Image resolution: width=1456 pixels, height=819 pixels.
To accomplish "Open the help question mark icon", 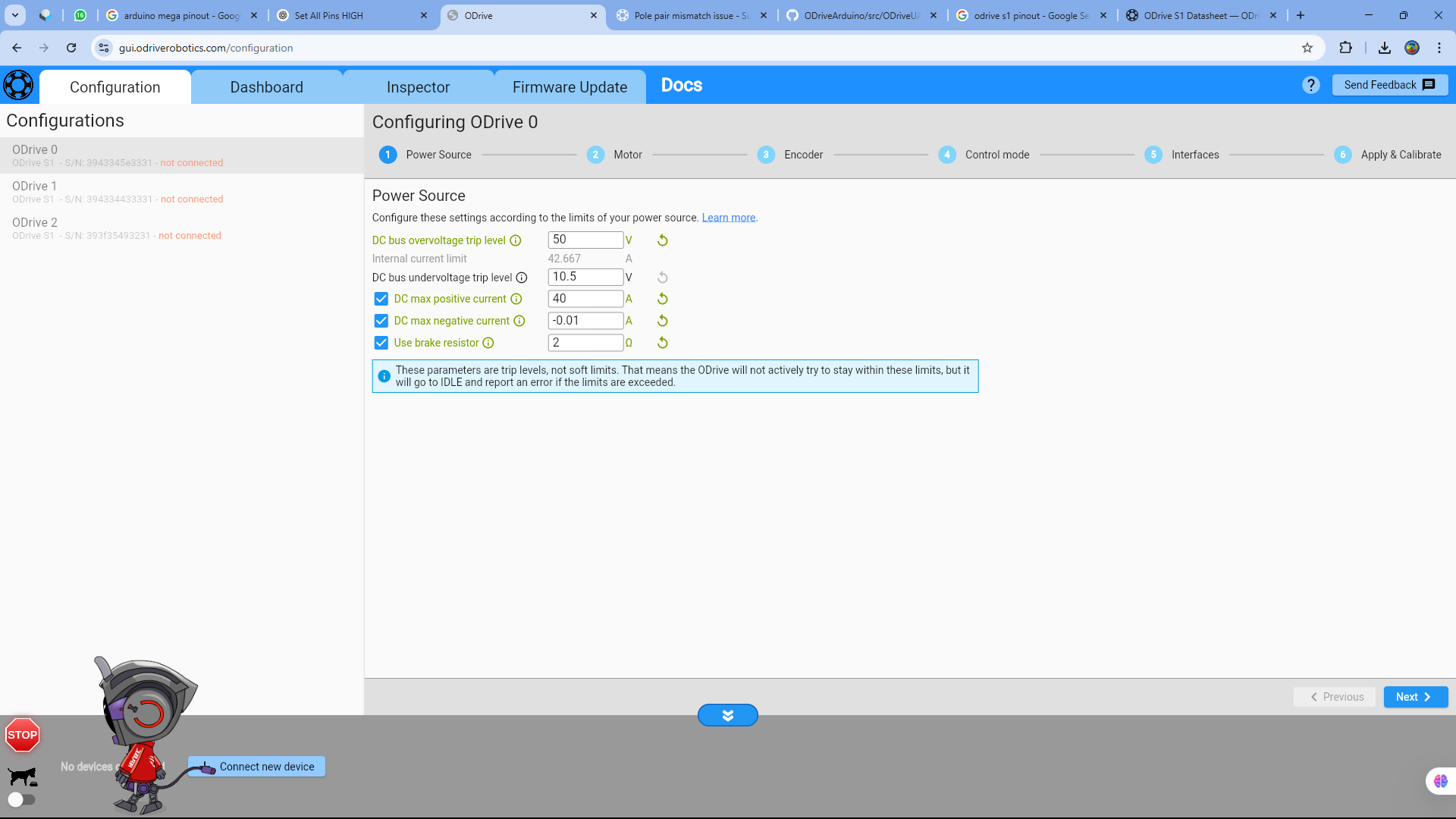I will (x=1310, y=85).
